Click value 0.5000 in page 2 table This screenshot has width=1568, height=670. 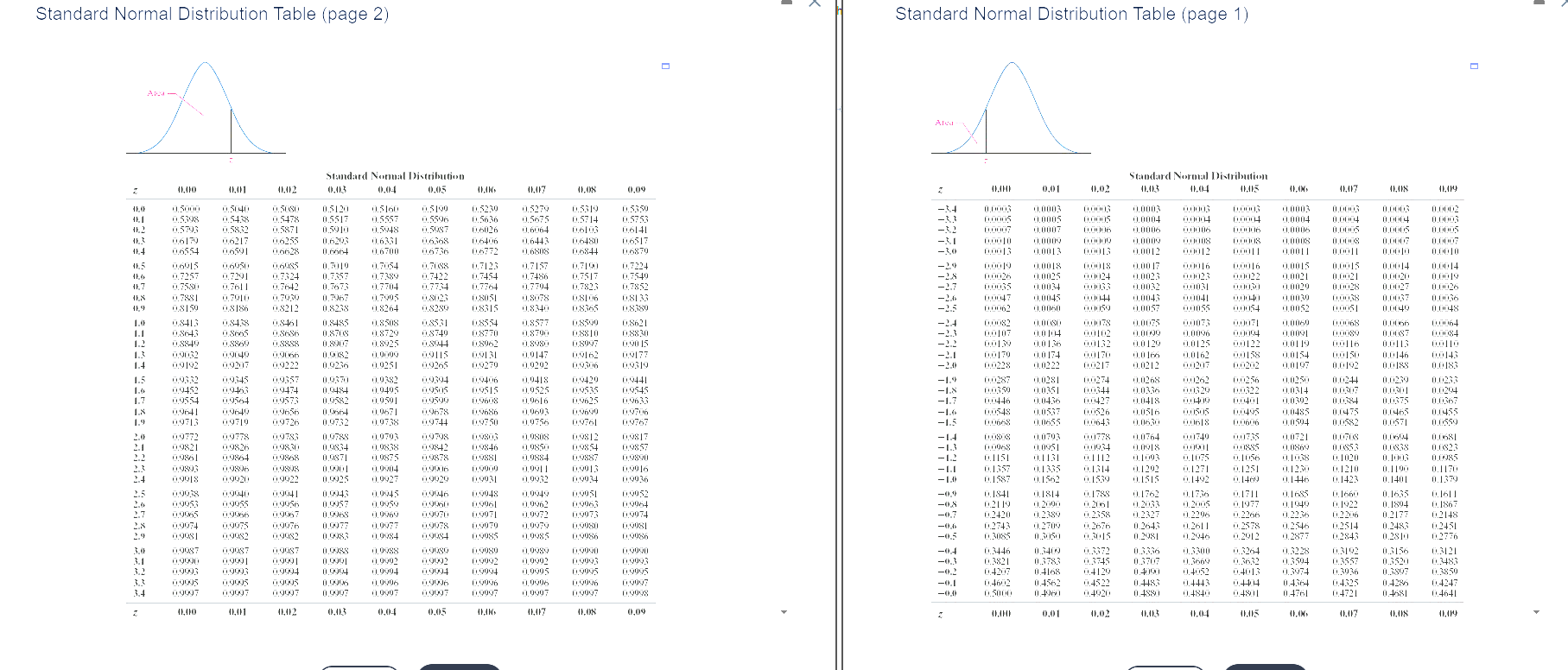click(186, 209)
